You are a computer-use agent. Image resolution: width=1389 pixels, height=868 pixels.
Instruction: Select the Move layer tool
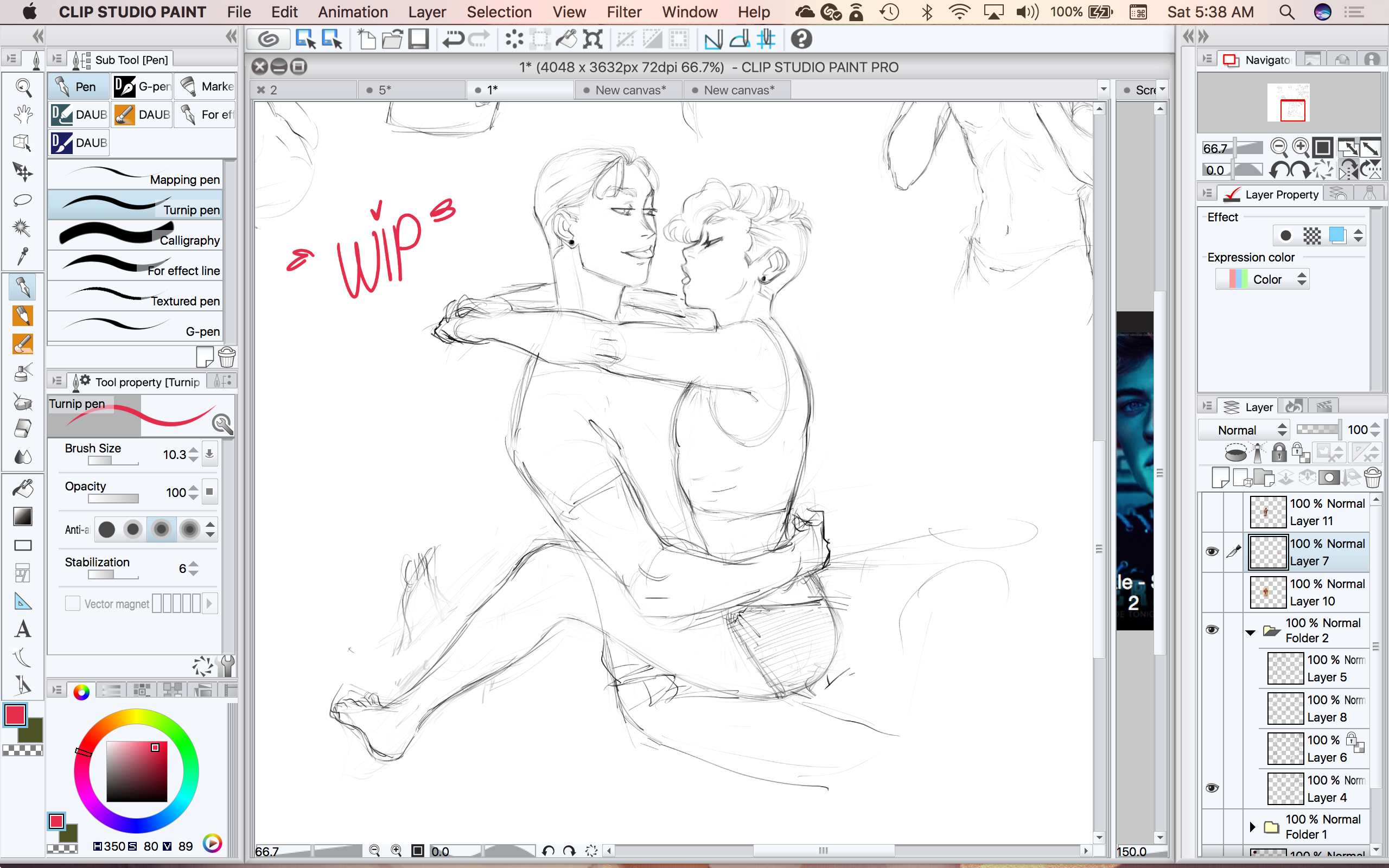coord(23,171)
